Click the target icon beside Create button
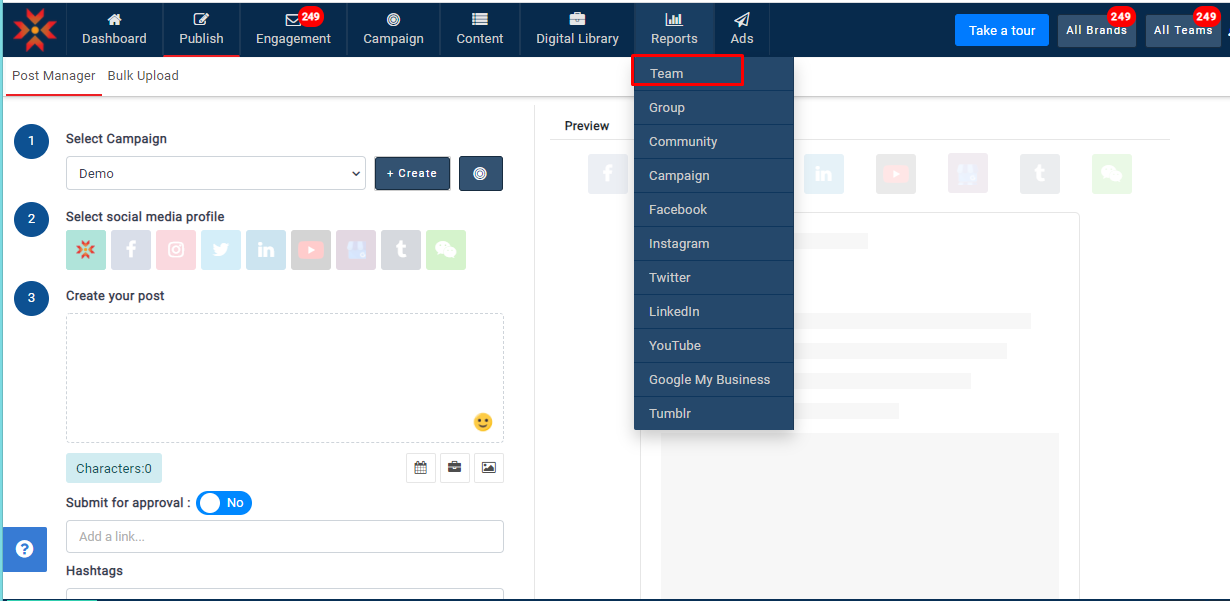The width and height of the screenshot is (1230, 601). (x=480, y=173)
